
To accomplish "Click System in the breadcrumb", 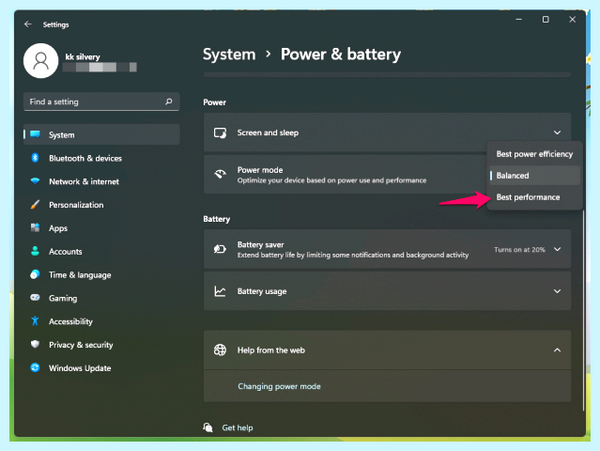I will [229, 54].
